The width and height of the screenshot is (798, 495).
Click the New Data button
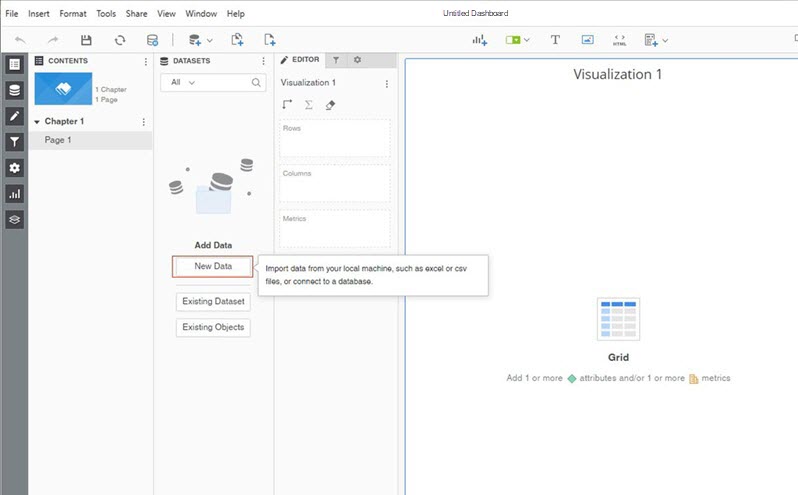[x=213, y=267]
